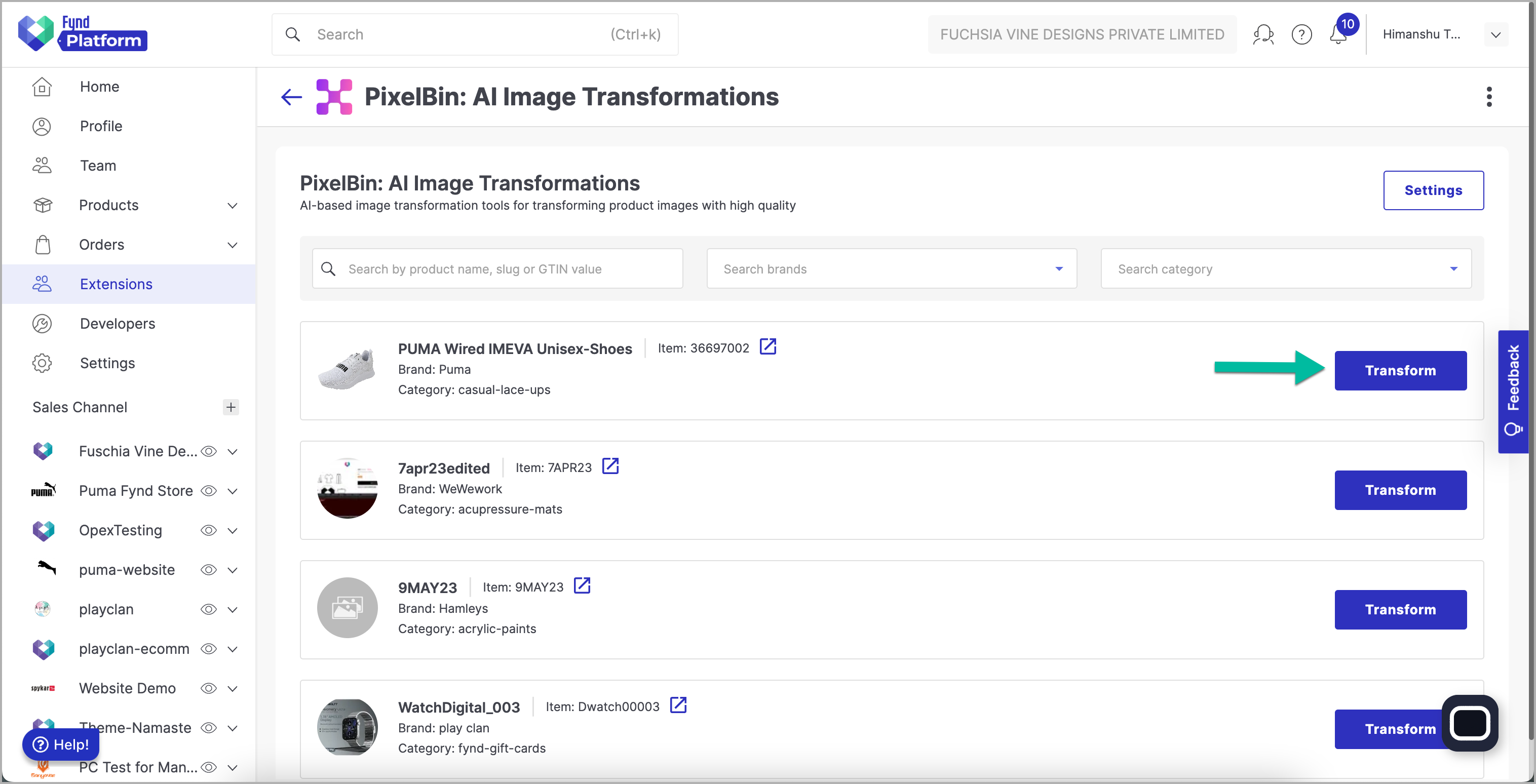1536x784 pixels.
Task: Select Extensions in sidebar
Action: click(x=129, y=284)
